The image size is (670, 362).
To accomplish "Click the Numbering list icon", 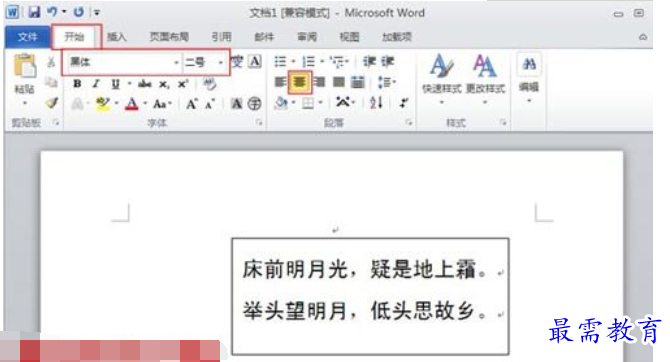I will tap(309, 62).
